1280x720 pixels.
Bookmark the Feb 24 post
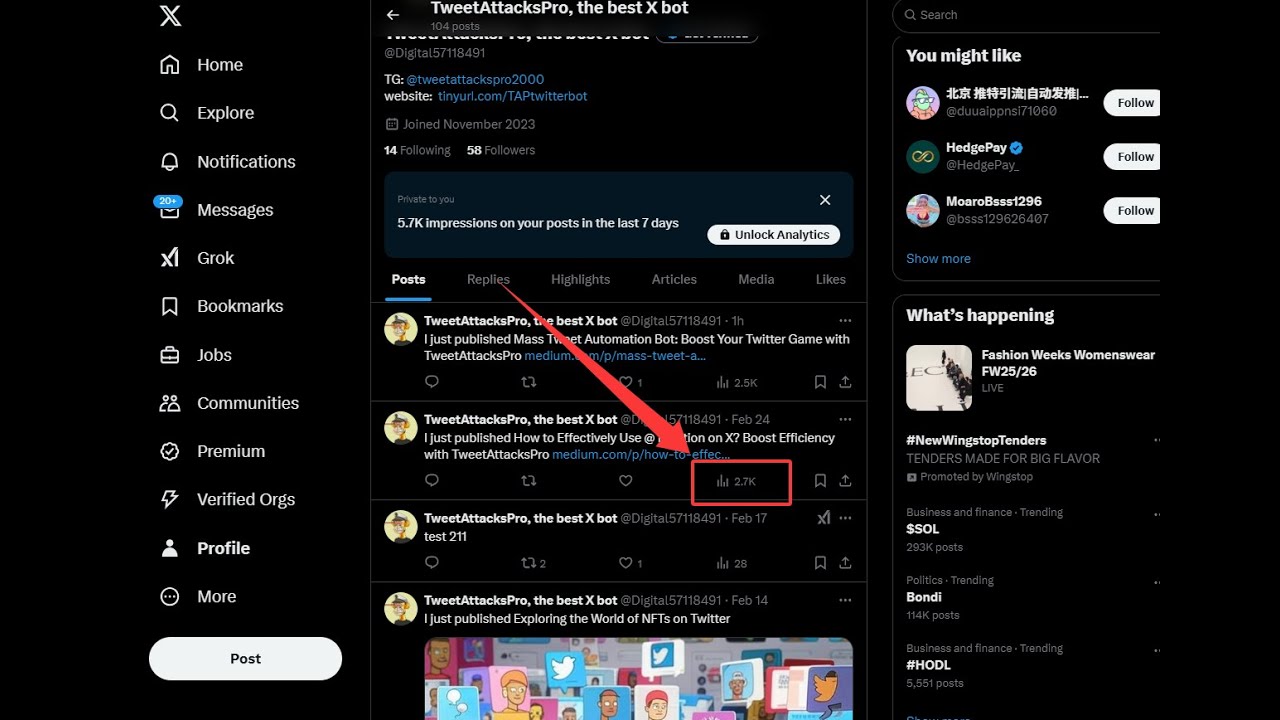point(820,481)
